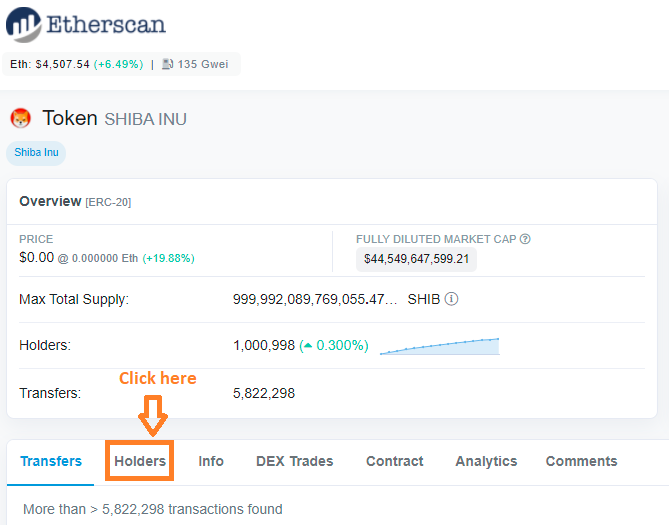669x525 pixels.
Task: View the Contract tab
Action: [x=394, y=461]
